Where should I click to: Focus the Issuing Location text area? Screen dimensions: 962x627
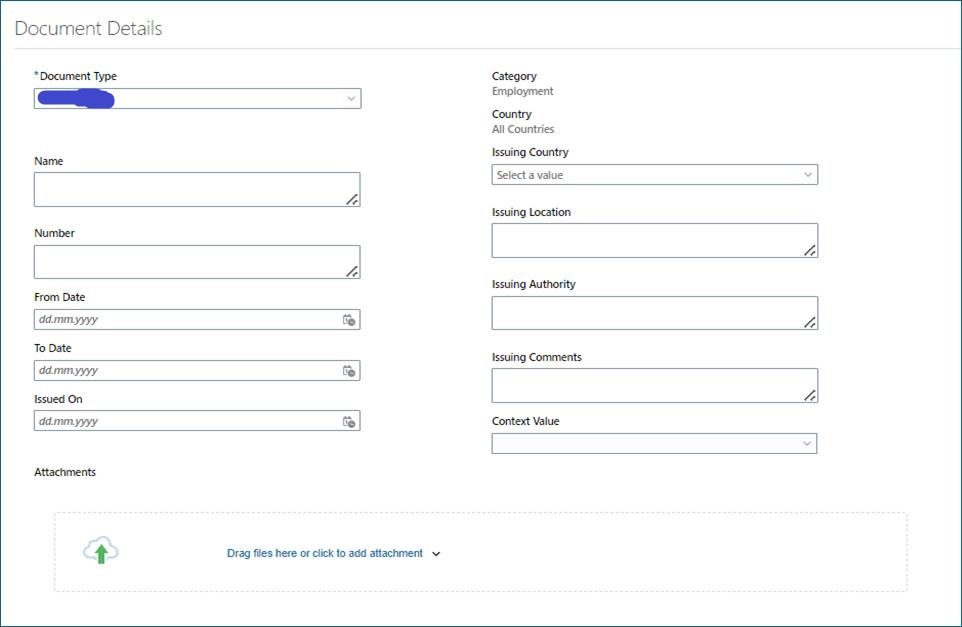tap(655, 240)
